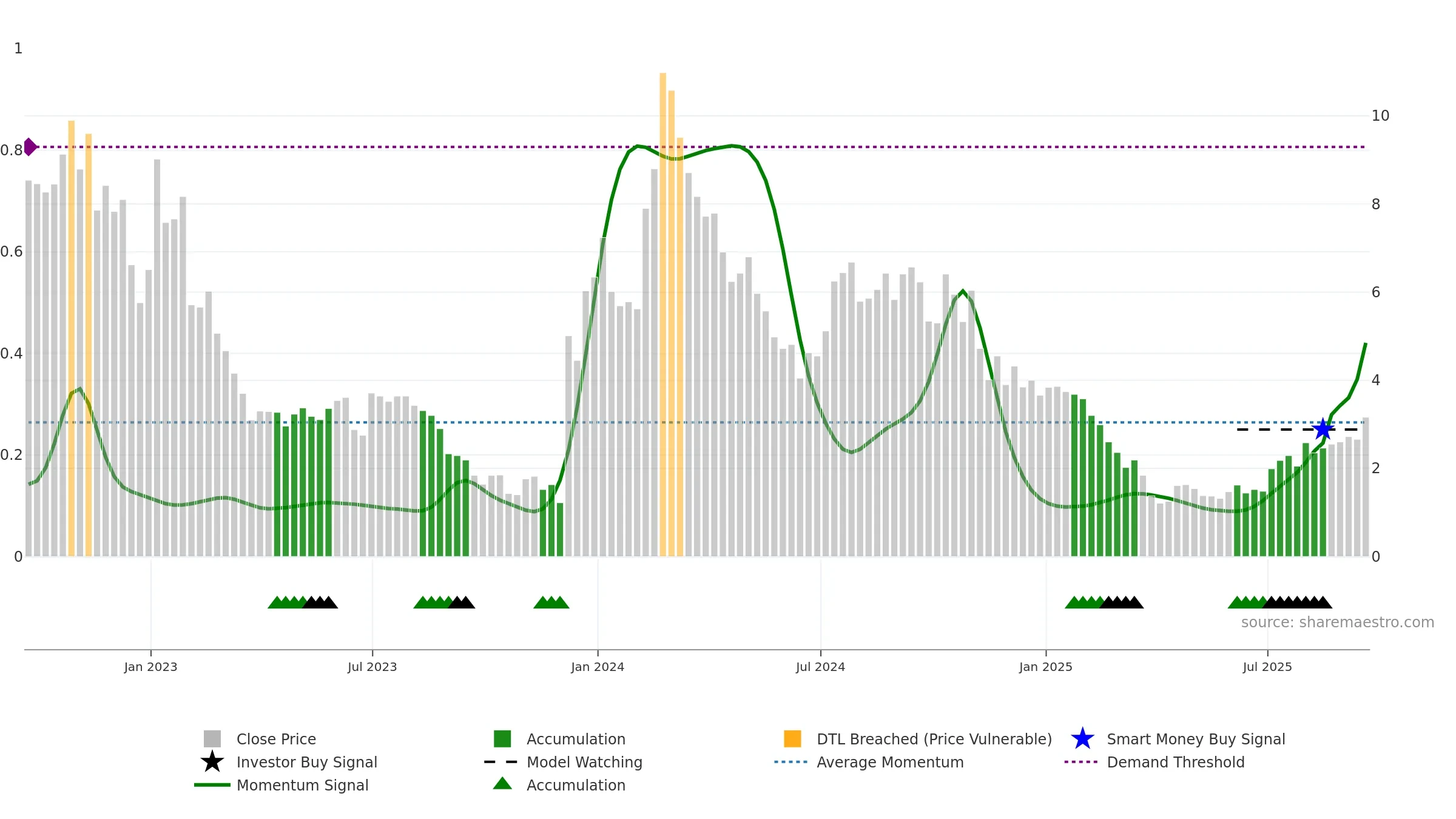Click green accumulation triangles near Jul 2025

[x=1248, y=602]
